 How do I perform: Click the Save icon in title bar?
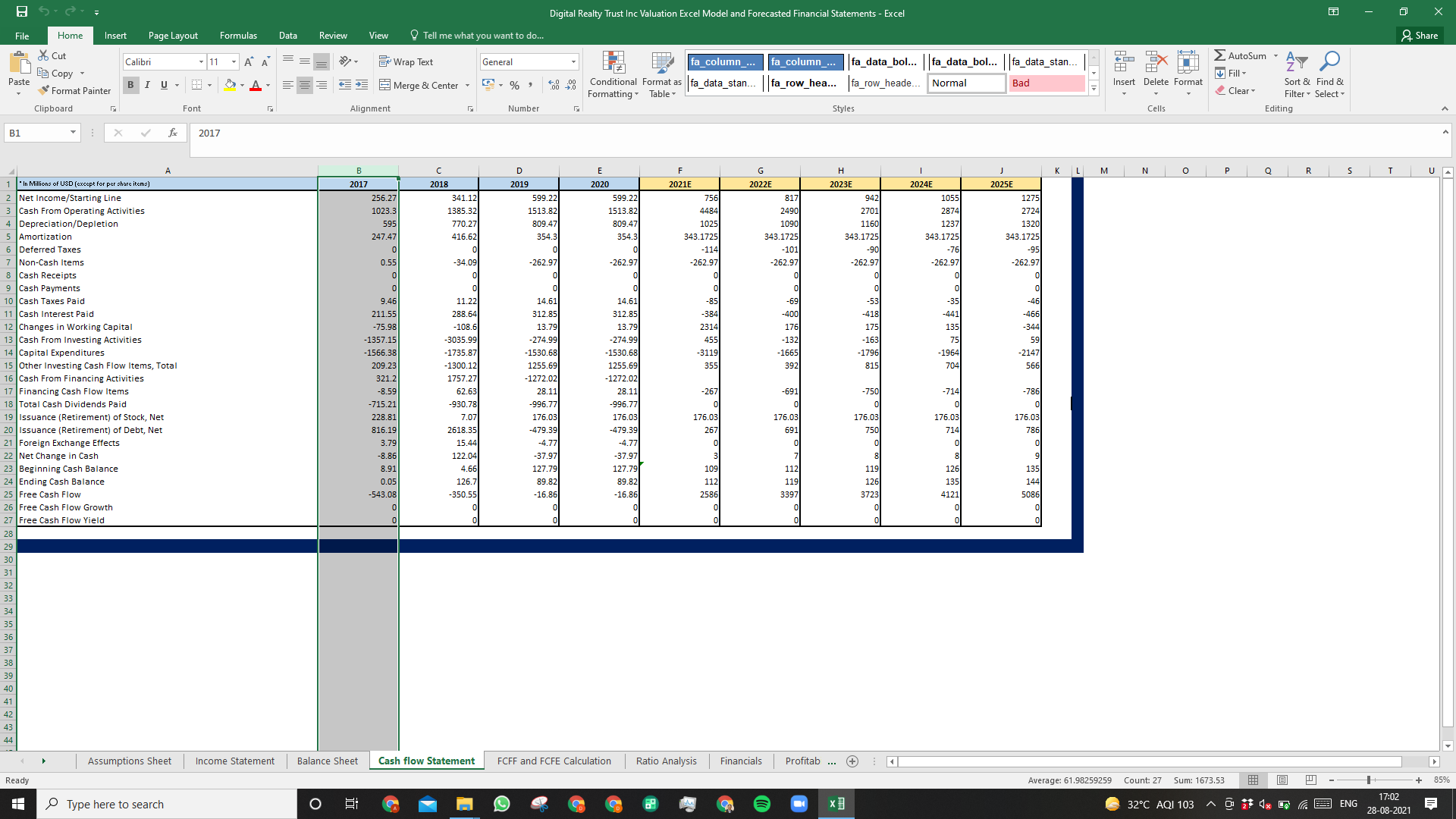[x=22, y=11]
